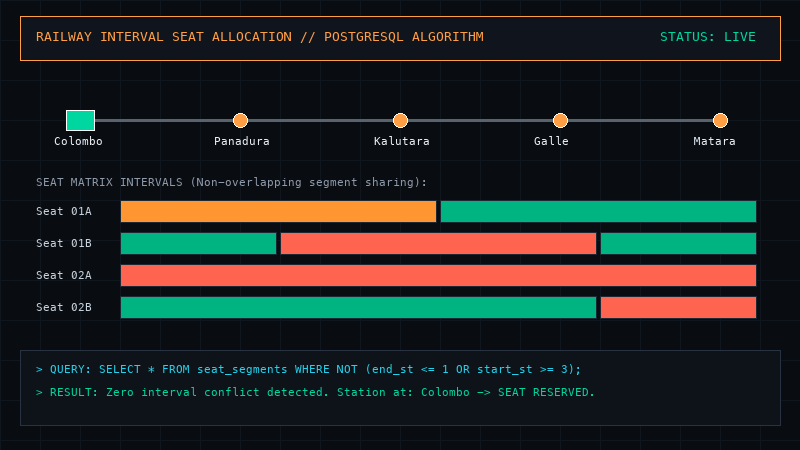Image resolution: width=800 pixels, height=450 pixels.
Task: Click the SEAT MATRIX INTERVALS heading
Action: 231,182
